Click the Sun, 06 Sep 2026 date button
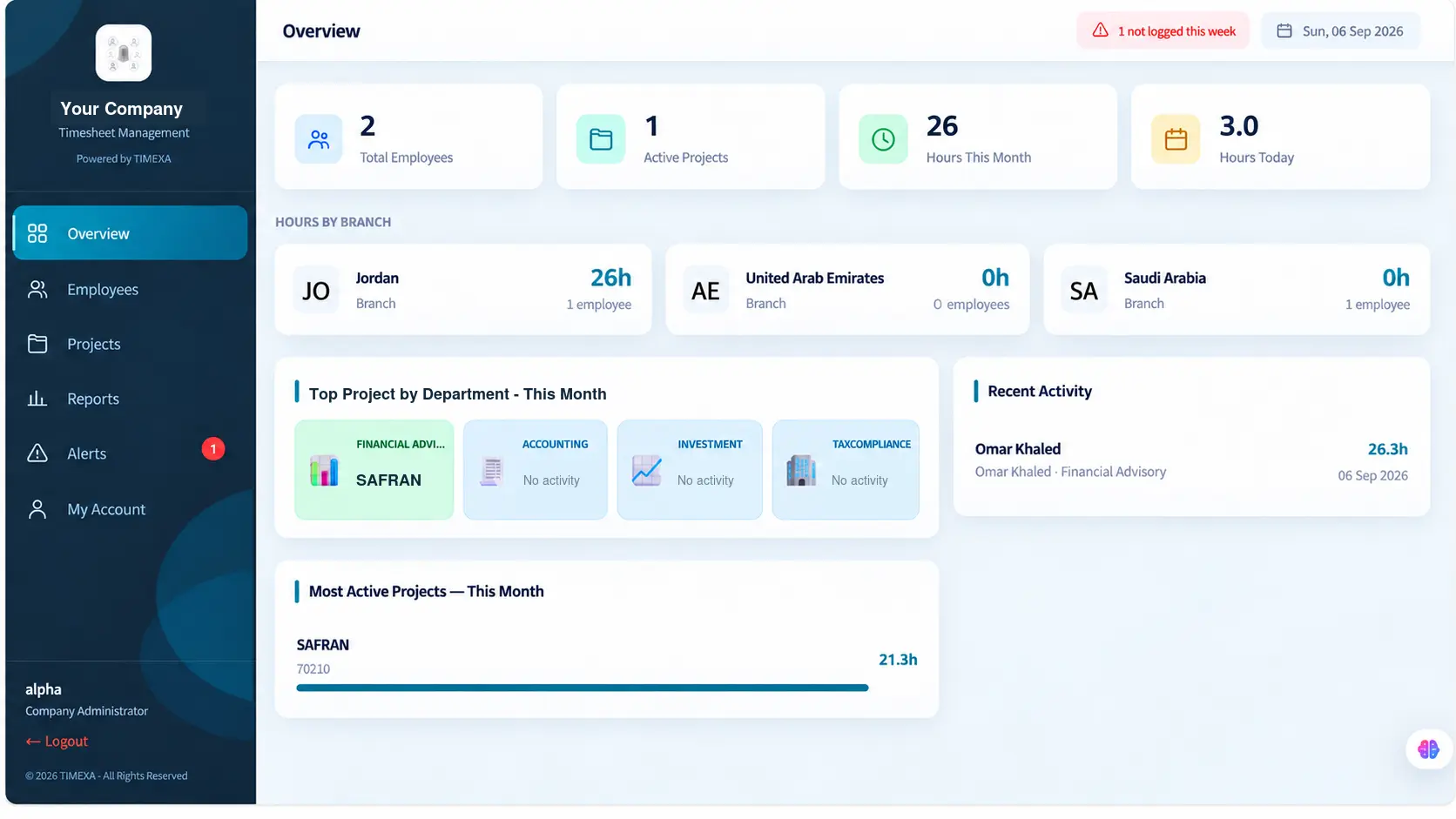This screenshot has width=1456, height=819. 1341,30
